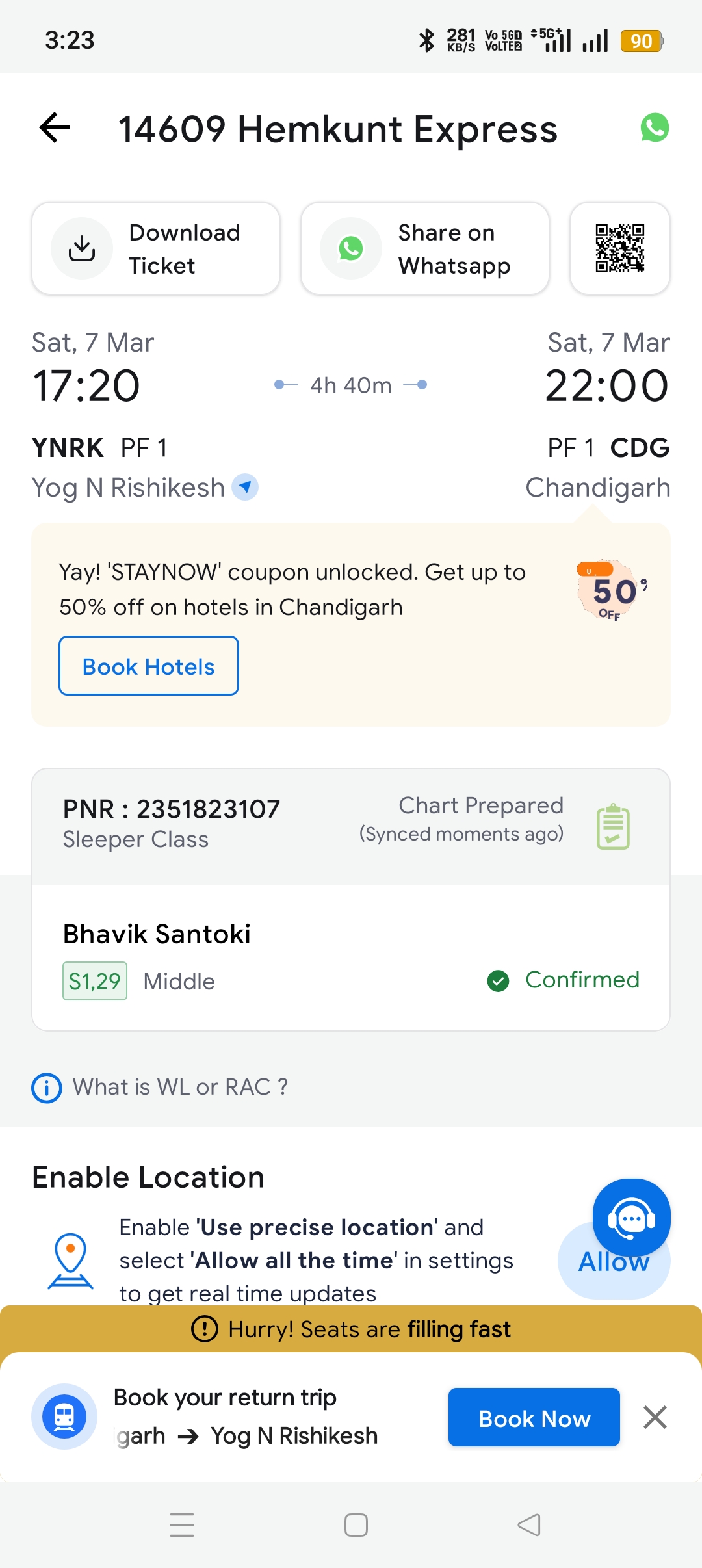Open What is WL or RAC link
702x1568 pixels.
(180, 1087)
